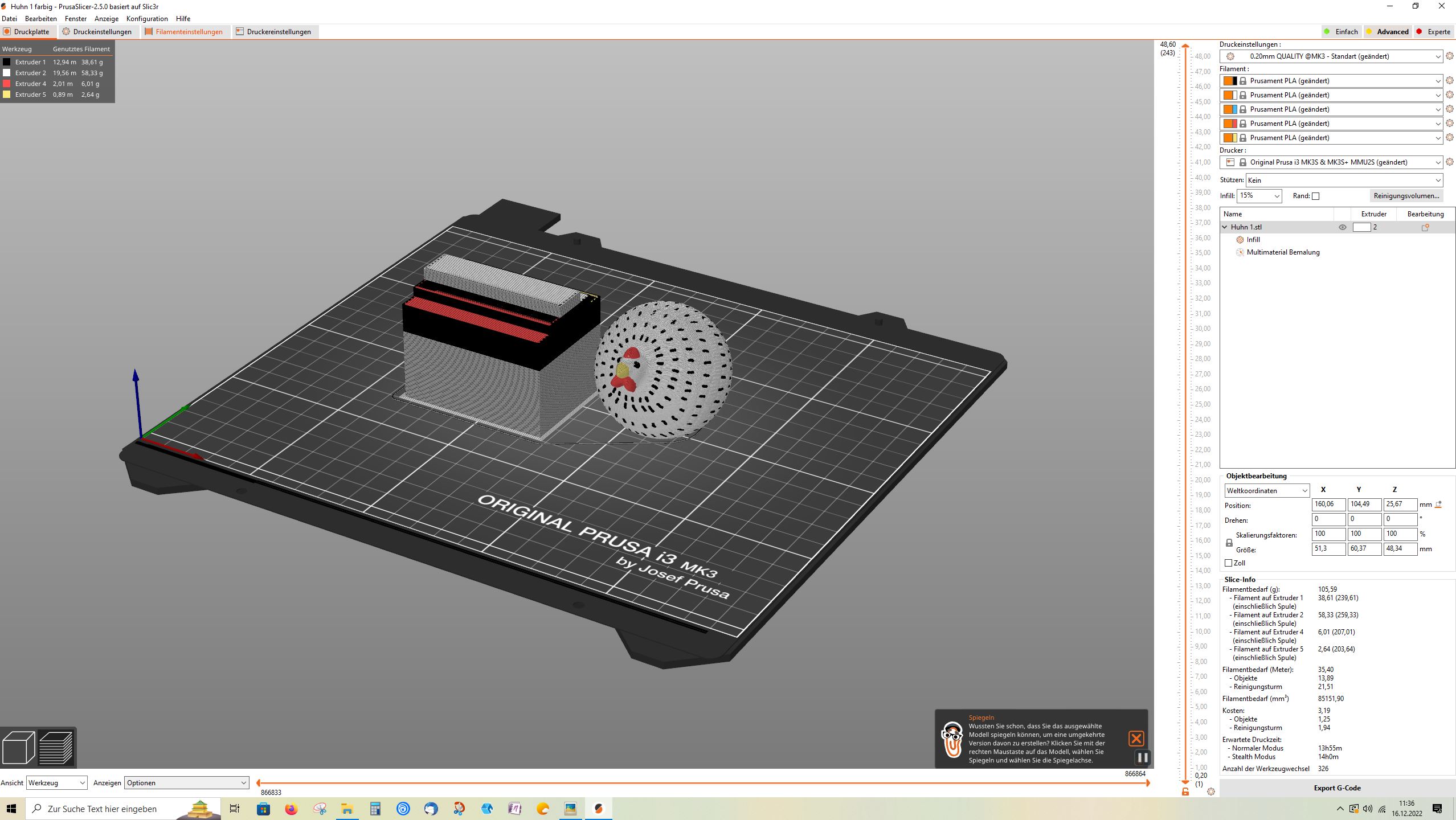The width and height of the screenshot is (1456, 820).
Task: Open the Konfiguration menu
Action: (x=147, y=19)
